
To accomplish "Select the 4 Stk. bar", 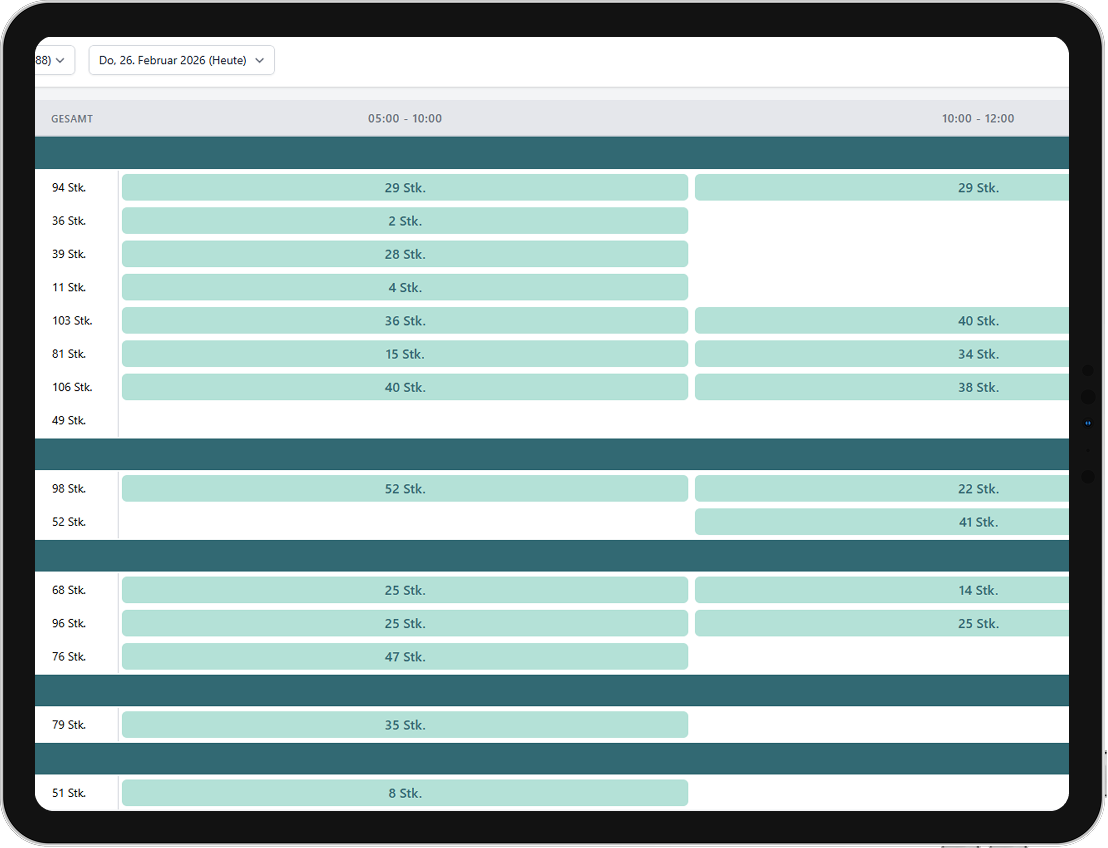I will (405, 287).
